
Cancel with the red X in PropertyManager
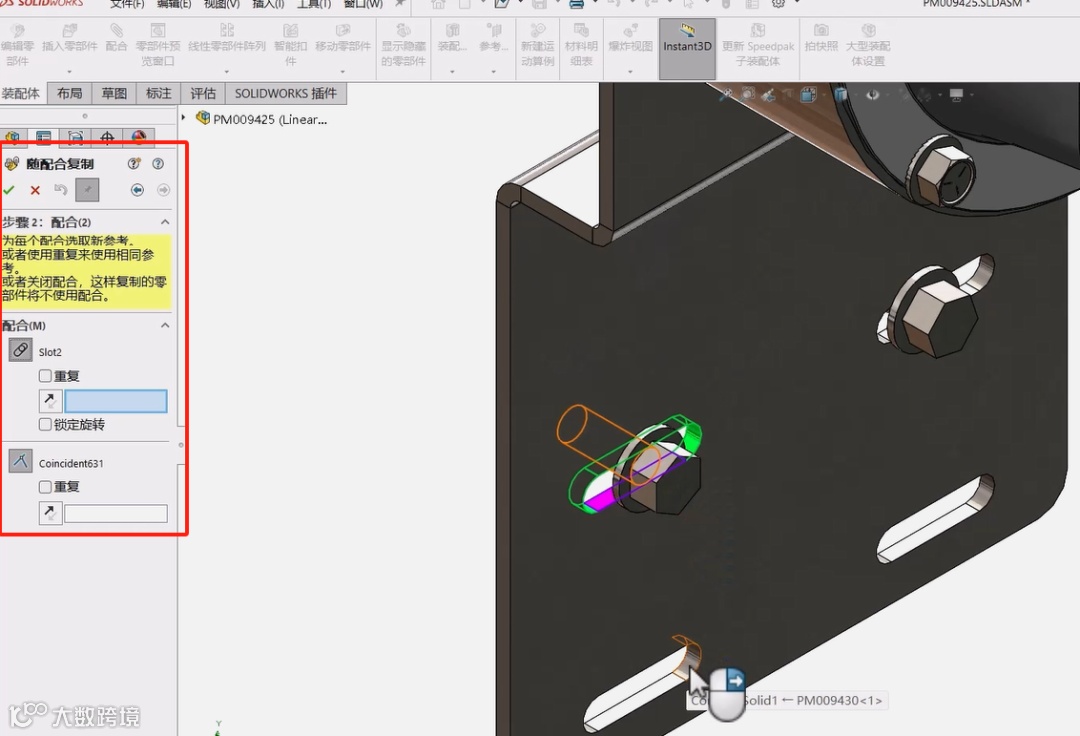[35, 190]
